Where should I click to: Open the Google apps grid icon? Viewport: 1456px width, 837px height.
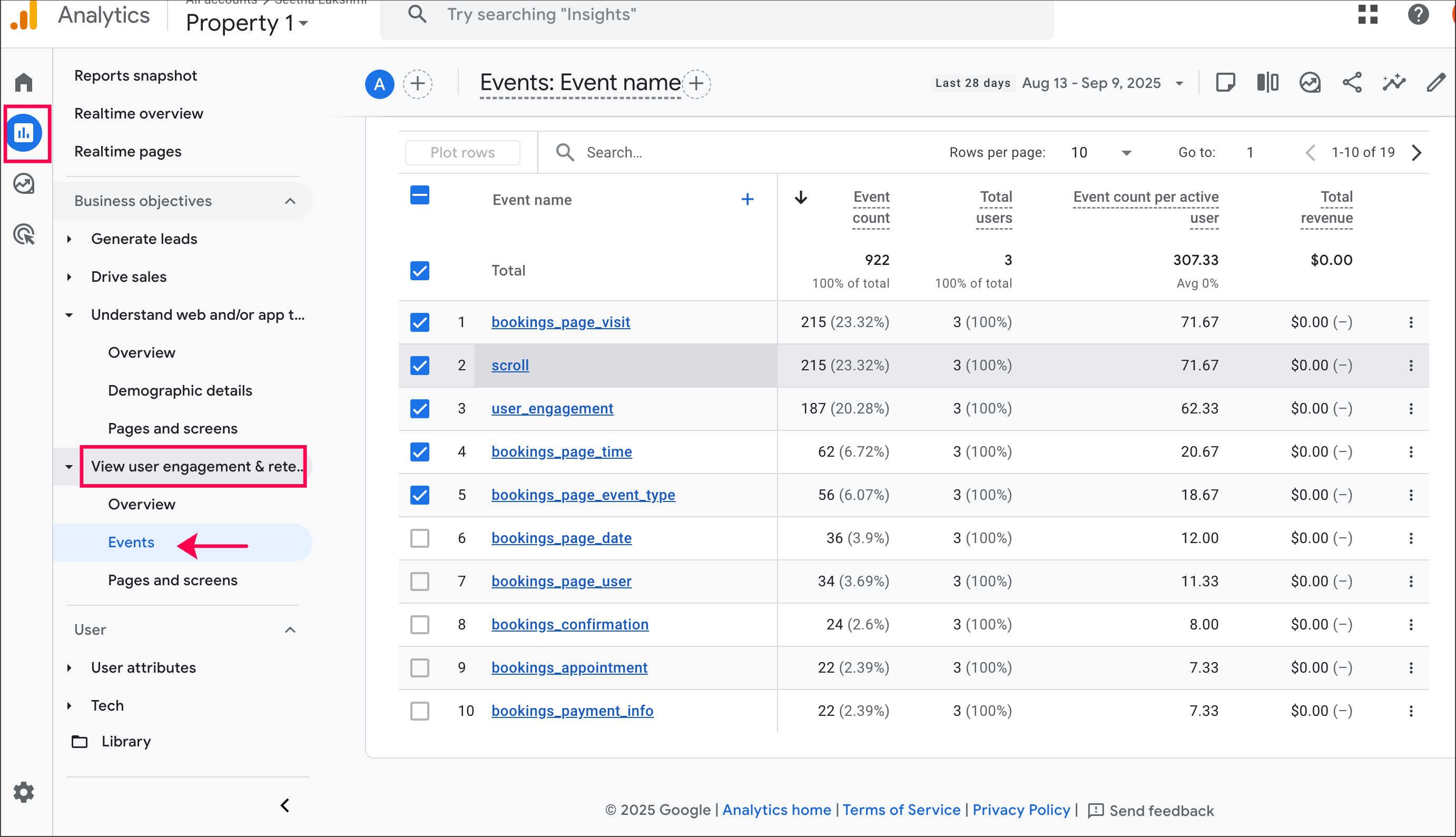(x=1368, y=14)
